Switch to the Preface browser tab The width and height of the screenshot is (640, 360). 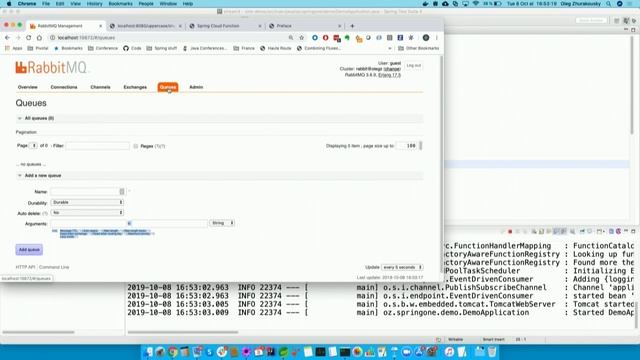pyautogui.click(x=304, y=26)
